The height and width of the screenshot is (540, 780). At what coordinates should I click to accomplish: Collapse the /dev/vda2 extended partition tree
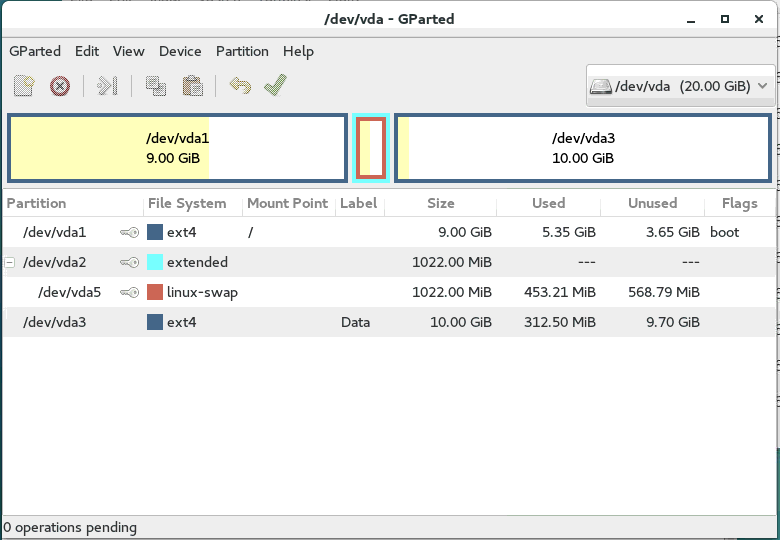tap(10, 262)
